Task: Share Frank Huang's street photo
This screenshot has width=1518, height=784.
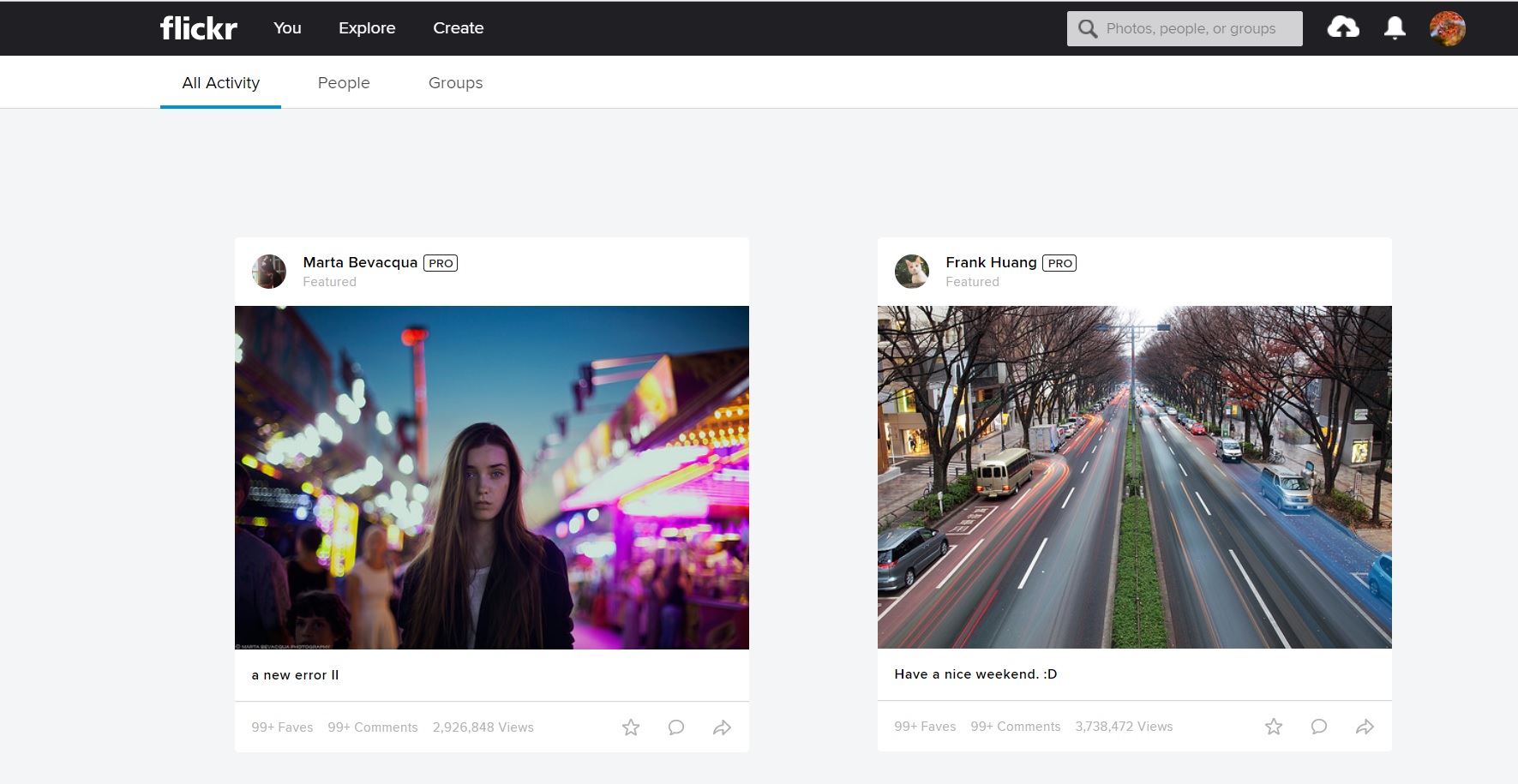Action: (x=1365, y=727)
